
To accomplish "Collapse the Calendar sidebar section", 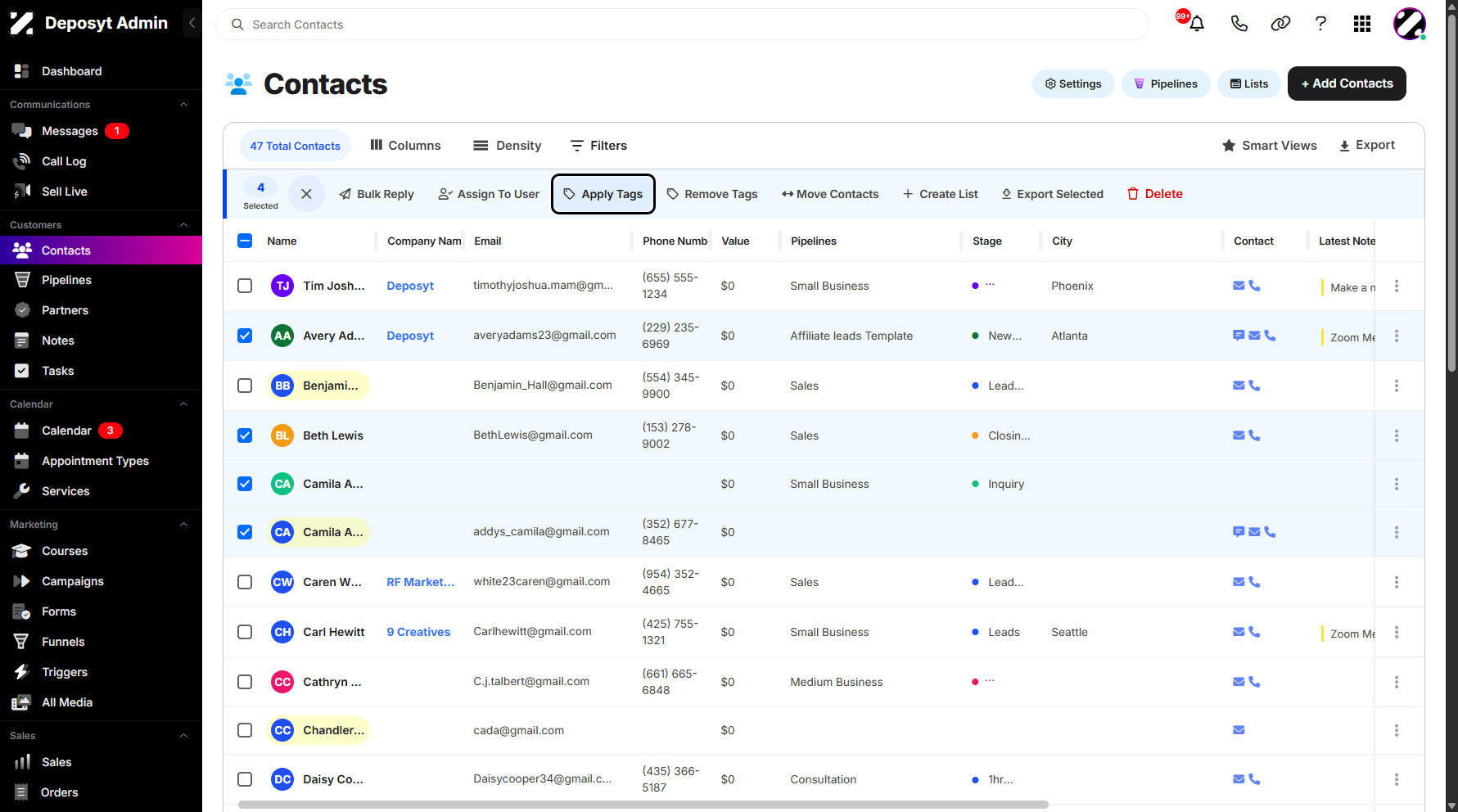I will click(x=183, y=404).
